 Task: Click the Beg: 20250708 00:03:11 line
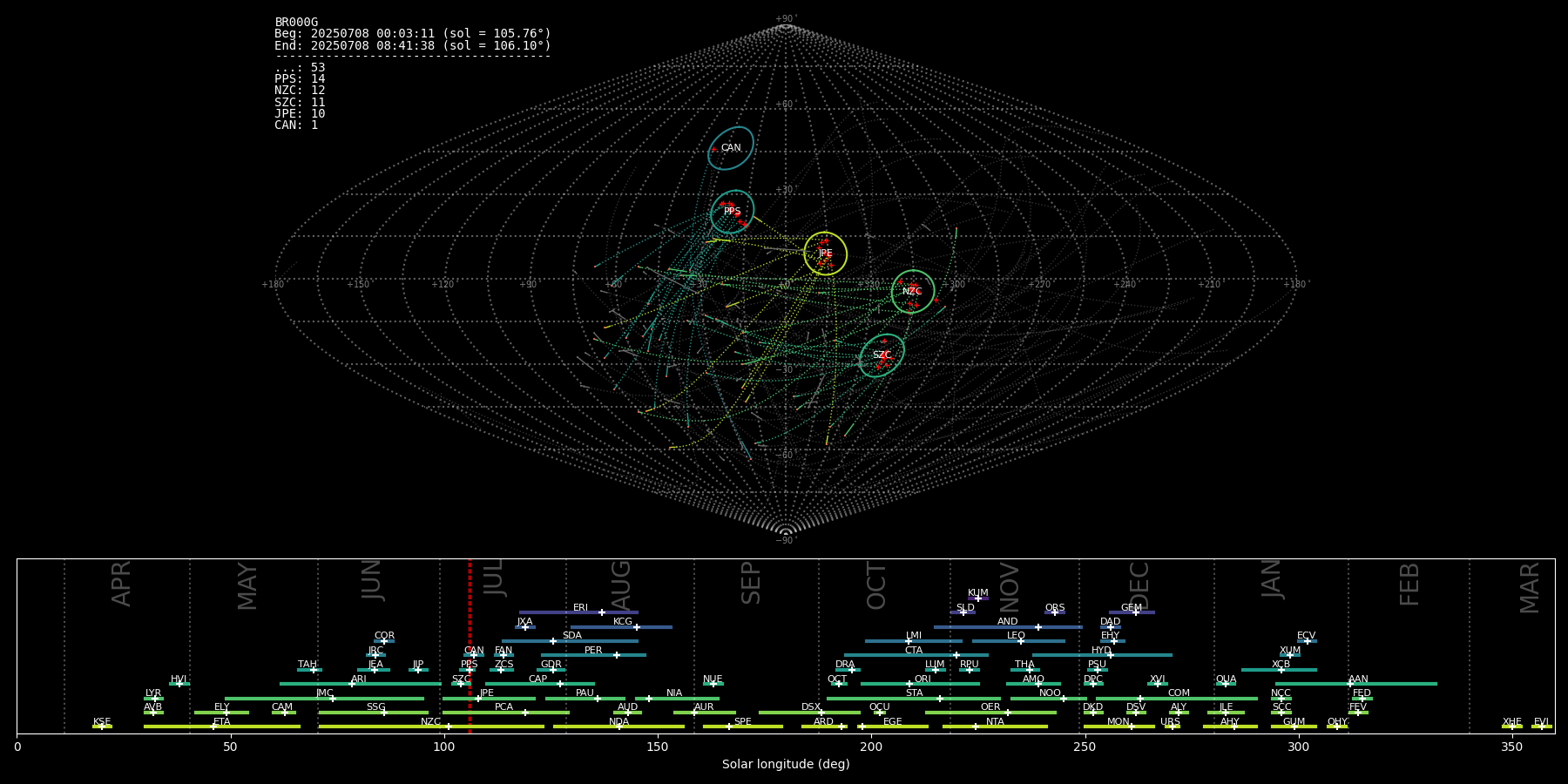(413, 34)
